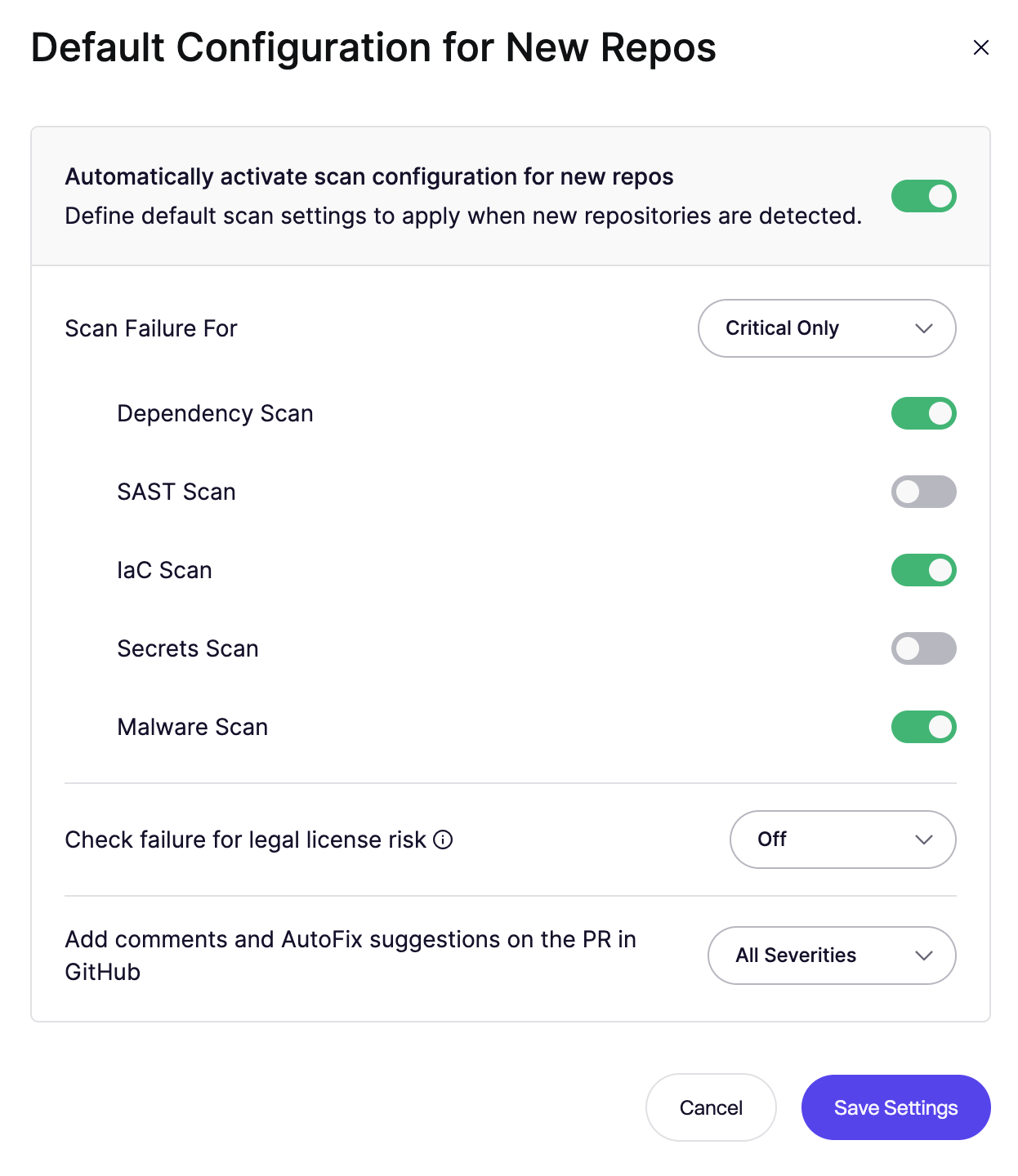
Task: Enable the Secrets Scan toggle
Action: pyautogui.click(x=923, y=648)
